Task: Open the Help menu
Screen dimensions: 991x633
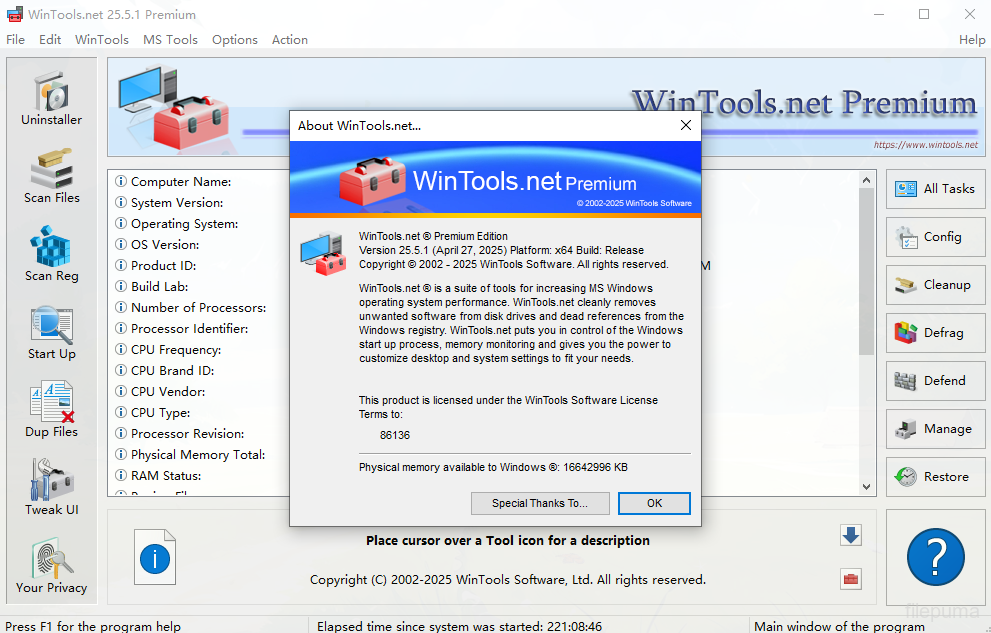Action: [x=972, y=40]
